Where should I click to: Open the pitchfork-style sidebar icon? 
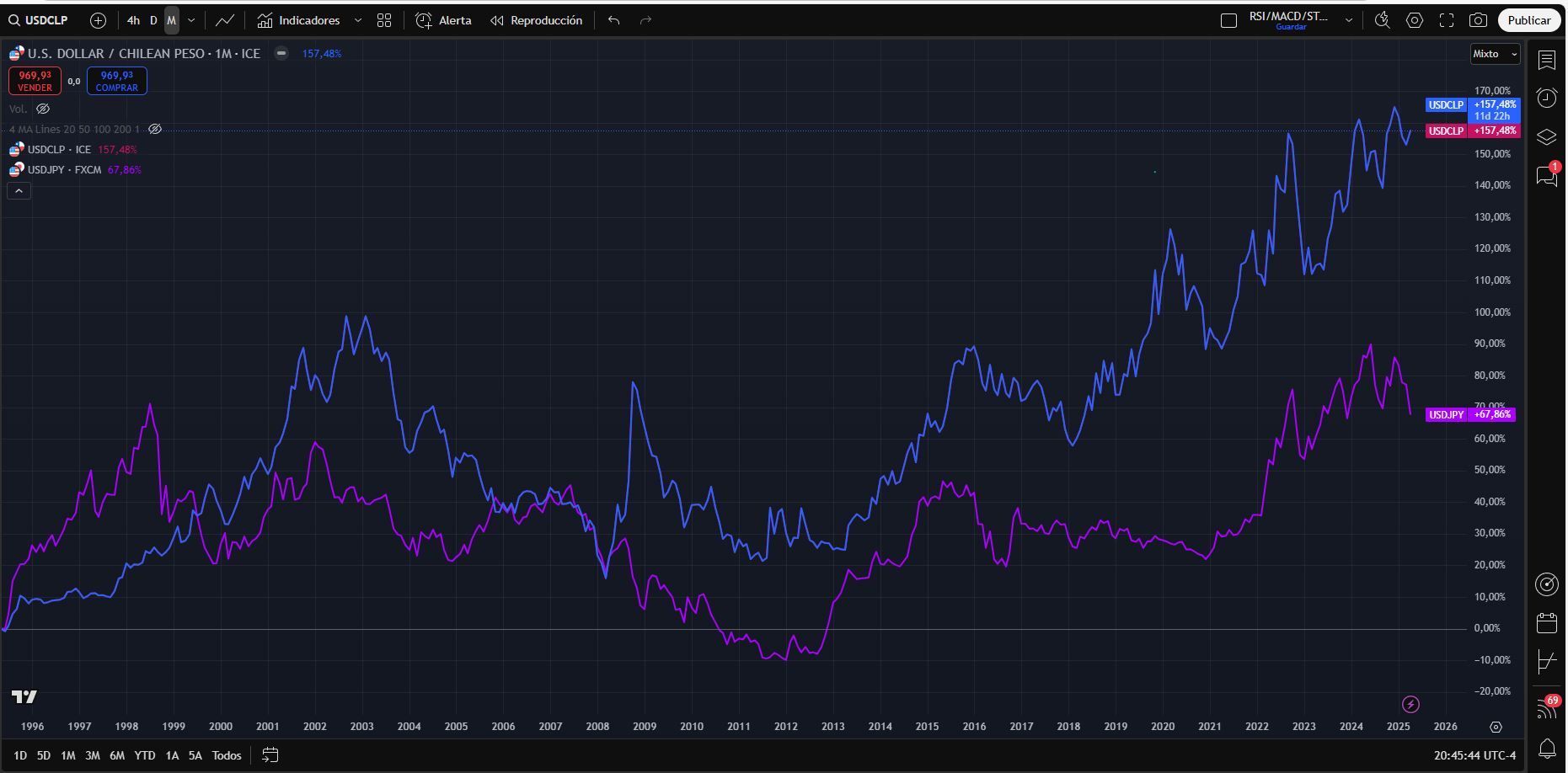point(1547,662)
